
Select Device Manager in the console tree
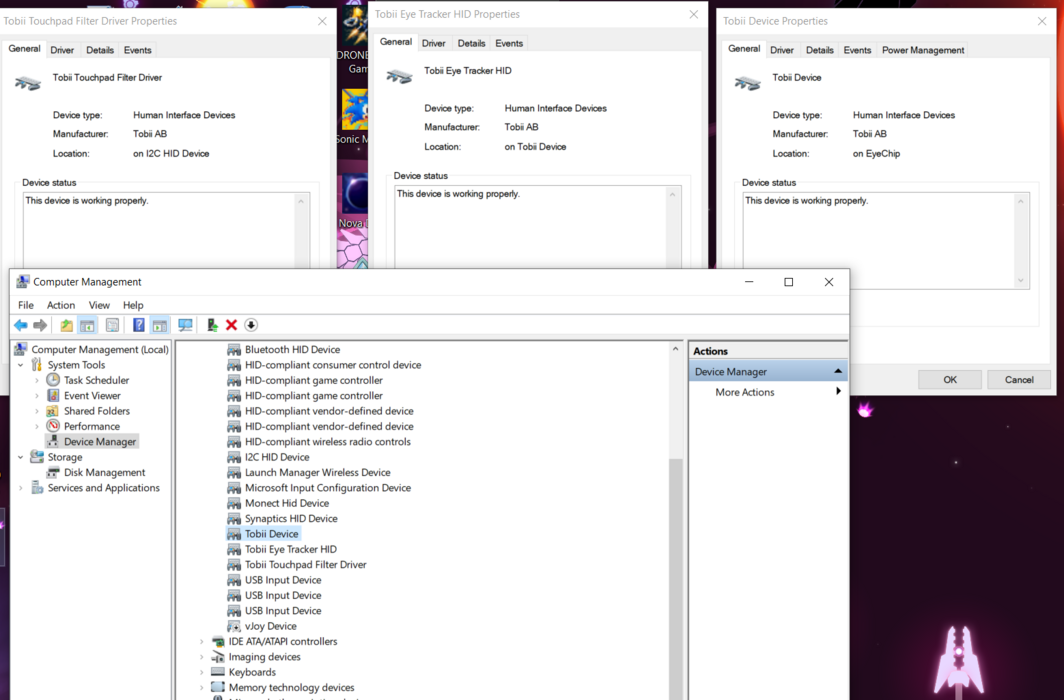pos(100,442)
